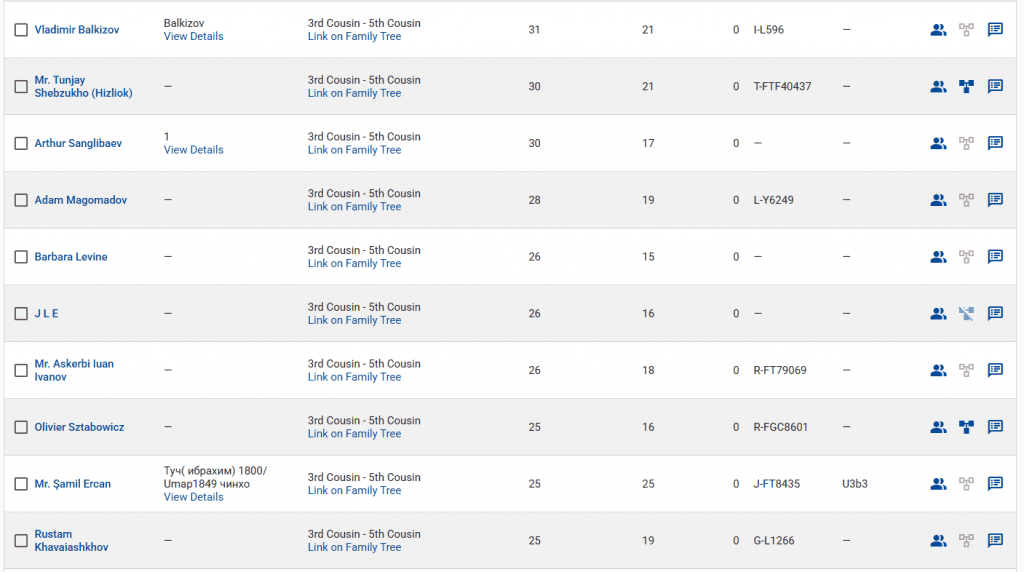This screenshot has height=572, width=1024.
Task: View Tunjay Shebzukho's family tree icon
Action: [966, 87]
